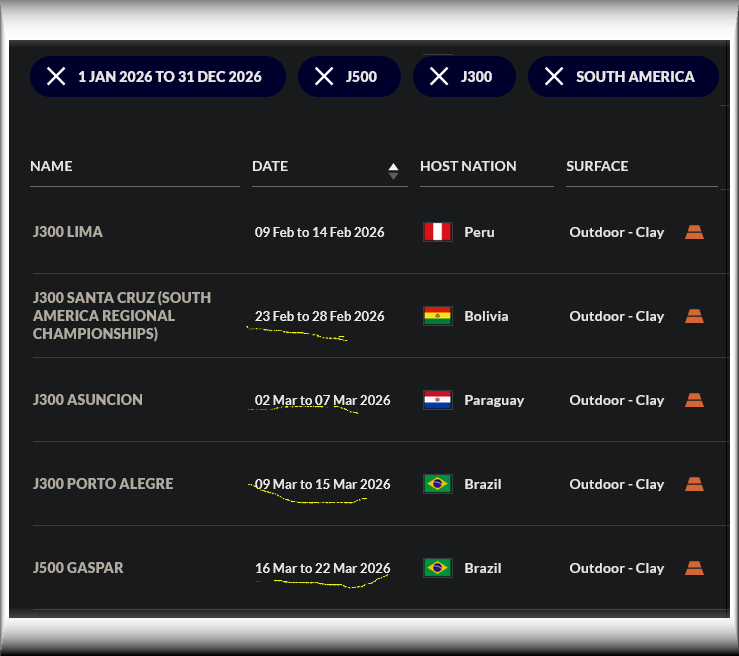Click Outdoor - Clay in Santa Cruz row
This screenshot has height=656, width=739.
coord(617,316)
